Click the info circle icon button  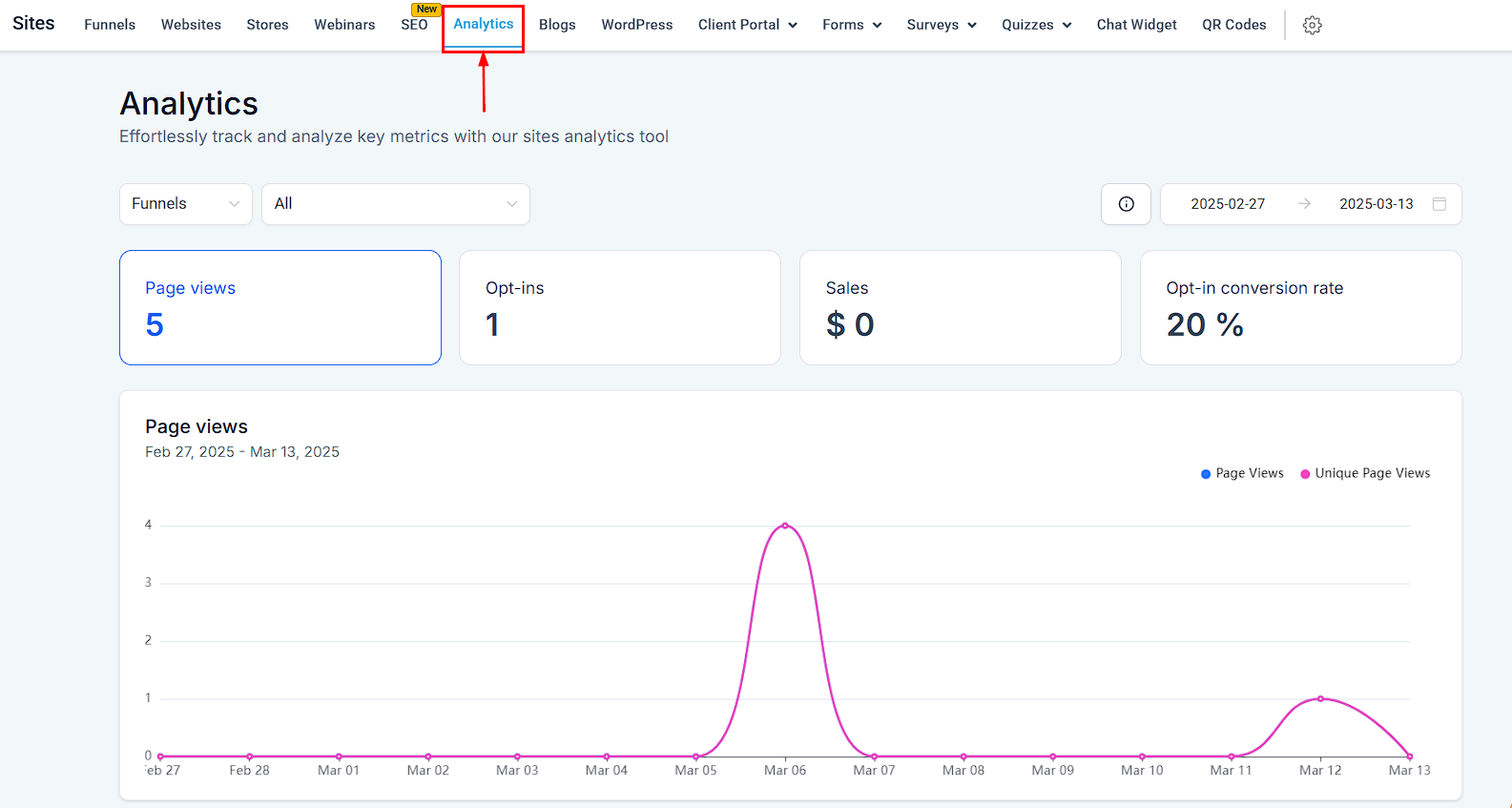[1126, 204]
